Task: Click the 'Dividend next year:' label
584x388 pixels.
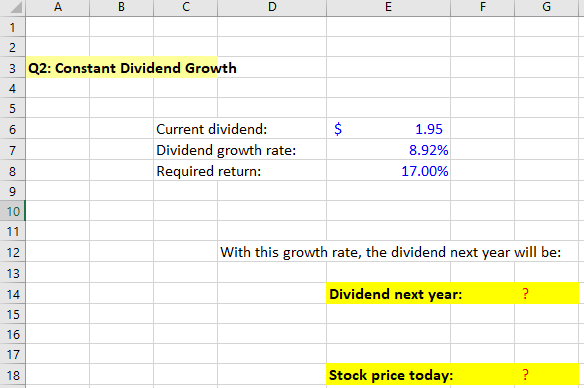Action: [396, 294]
